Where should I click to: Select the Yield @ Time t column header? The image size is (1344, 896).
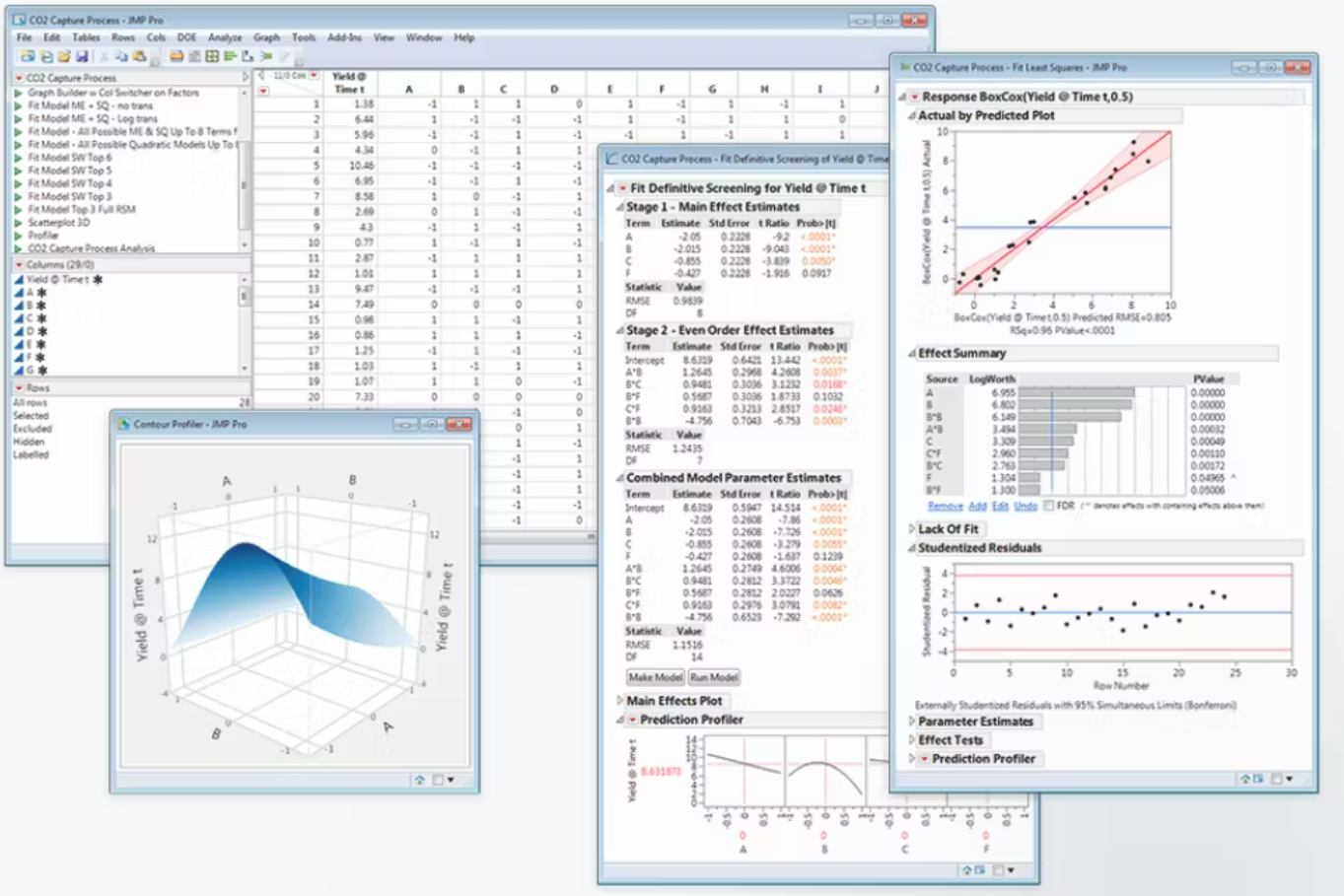click(x=349, y=83)
